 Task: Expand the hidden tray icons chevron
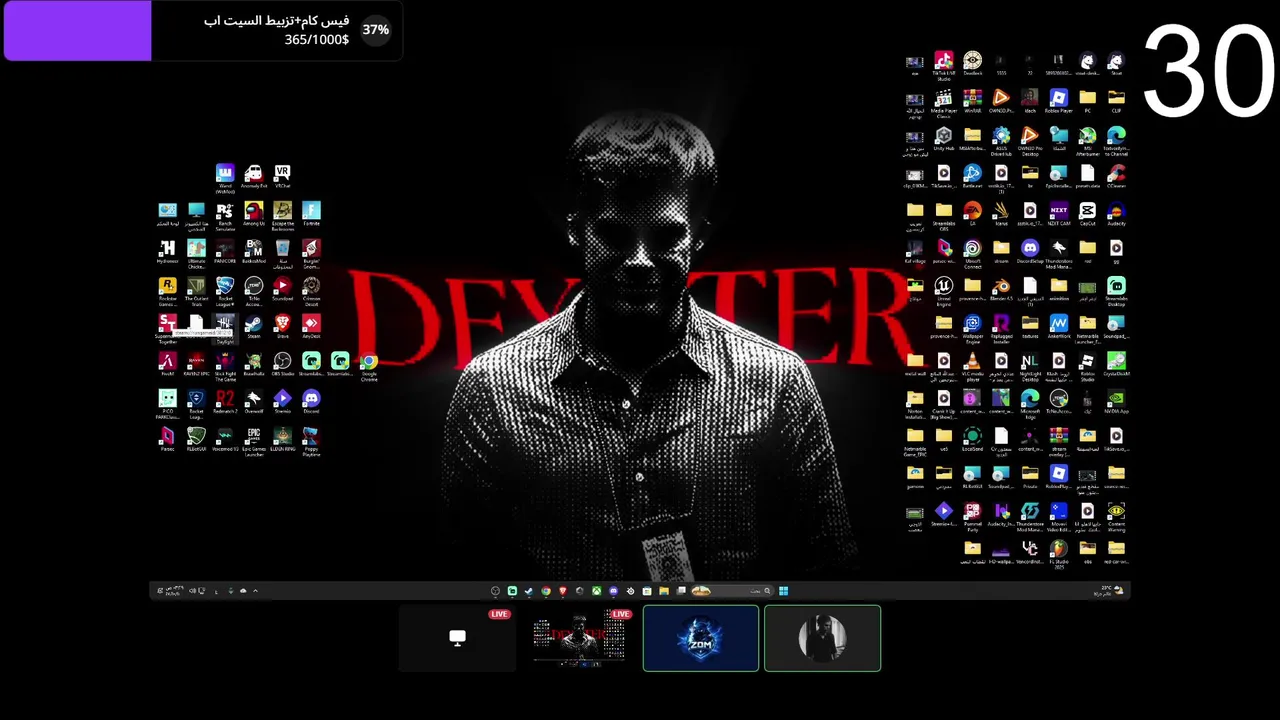tap(255, 591)
